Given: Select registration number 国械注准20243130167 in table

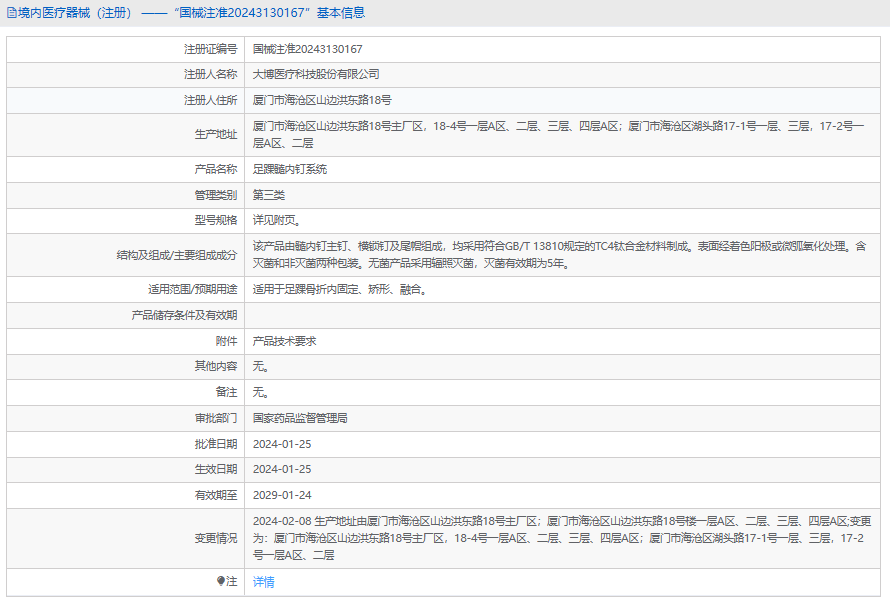Looking at the screenshot, I should click(x=307, y=49).
